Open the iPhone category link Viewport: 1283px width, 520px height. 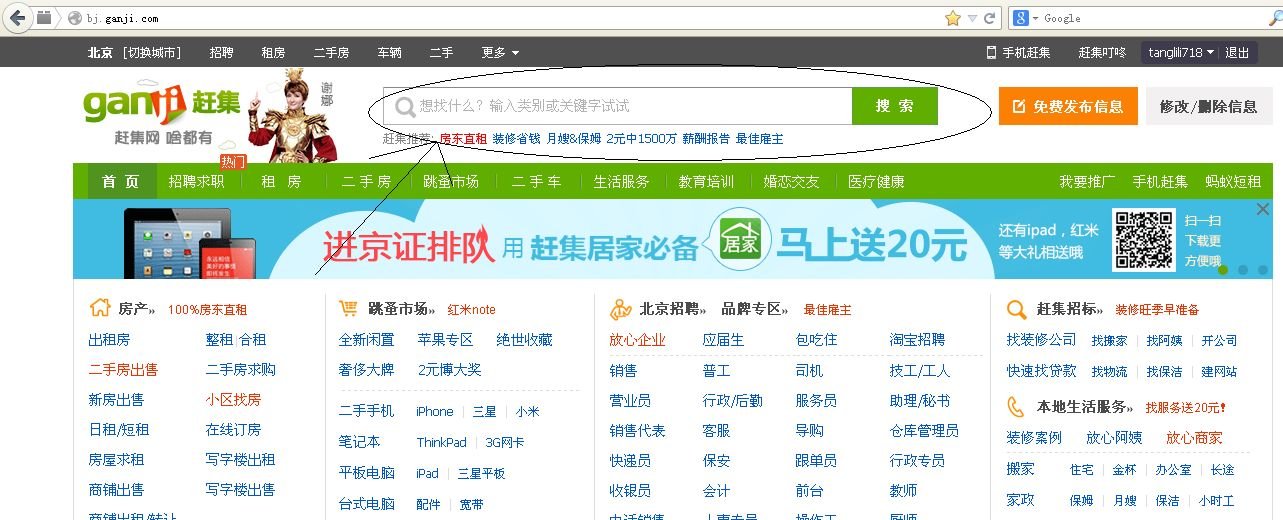coord(435,412)
